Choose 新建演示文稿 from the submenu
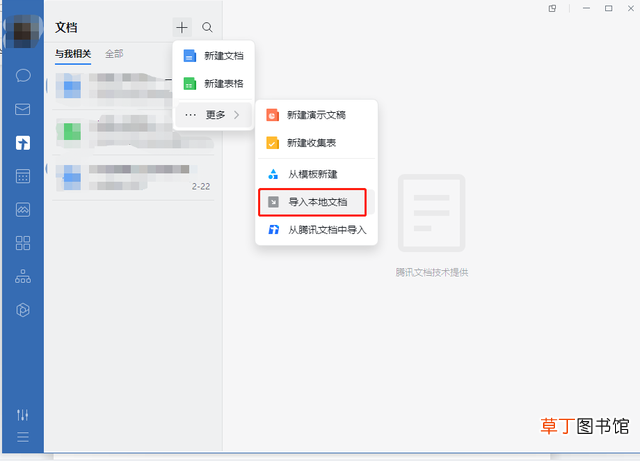The image size is (640, 461). pos(316,115)
